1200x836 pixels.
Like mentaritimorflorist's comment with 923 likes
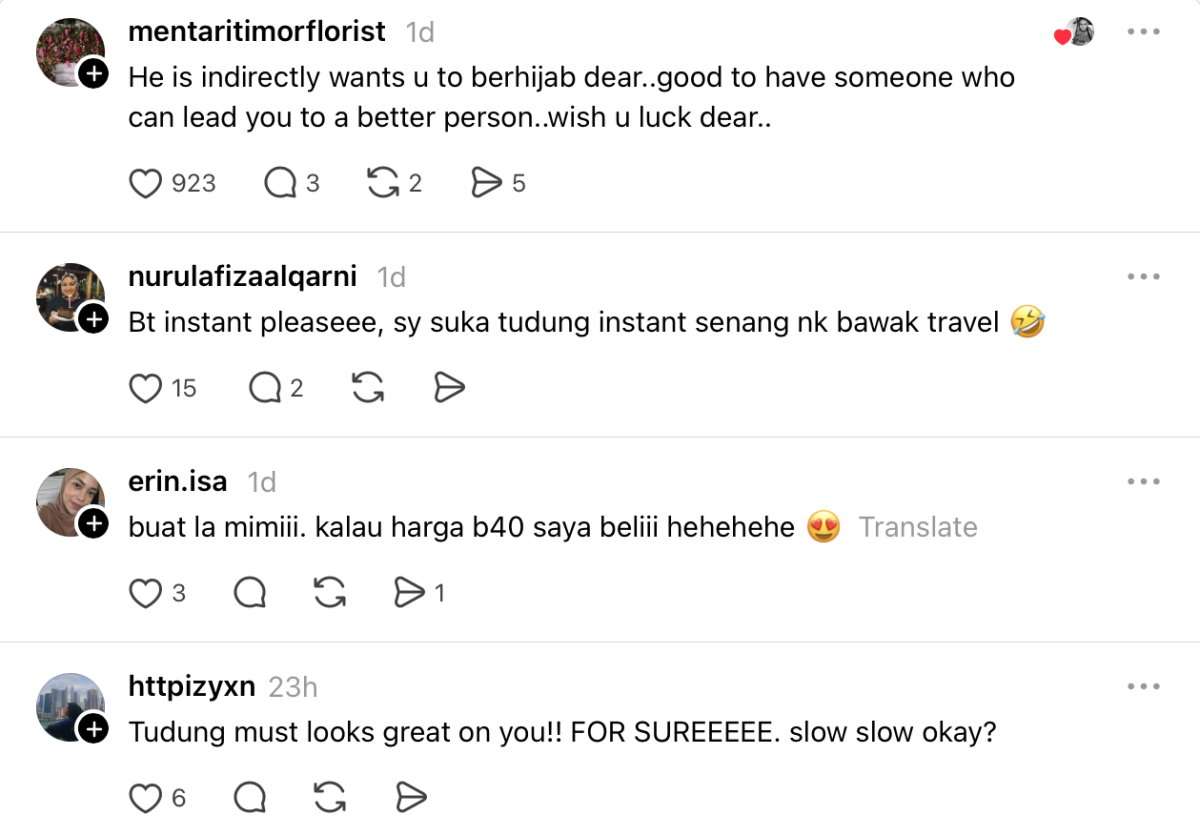coord(146,183)
